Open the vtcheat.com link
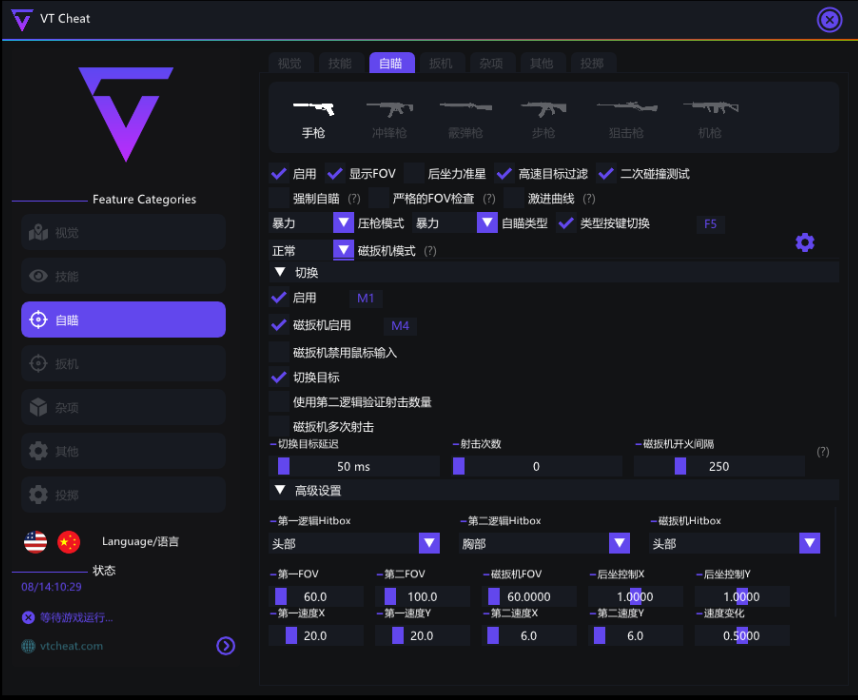Screen dimensions: 858x700 [71, 646]
